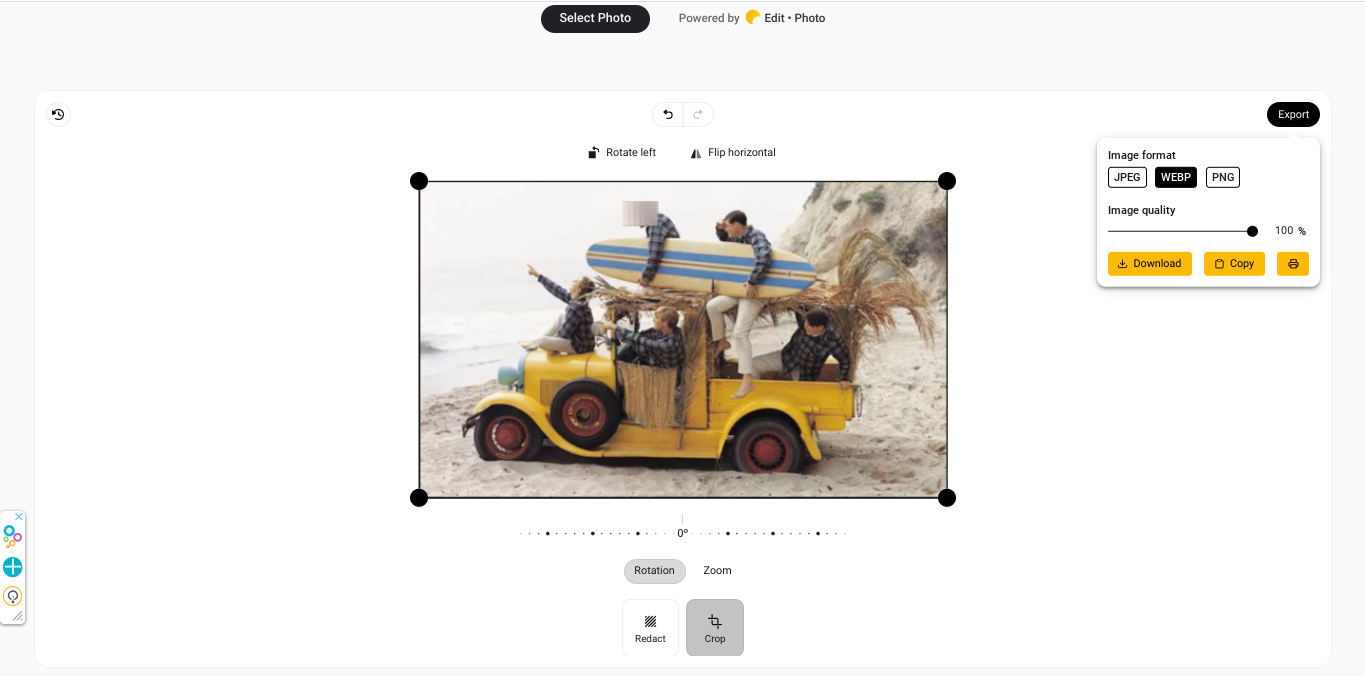Open the history revert icon
The height and width of the screenshot is (676, 1365).
[x=58, y=115]
